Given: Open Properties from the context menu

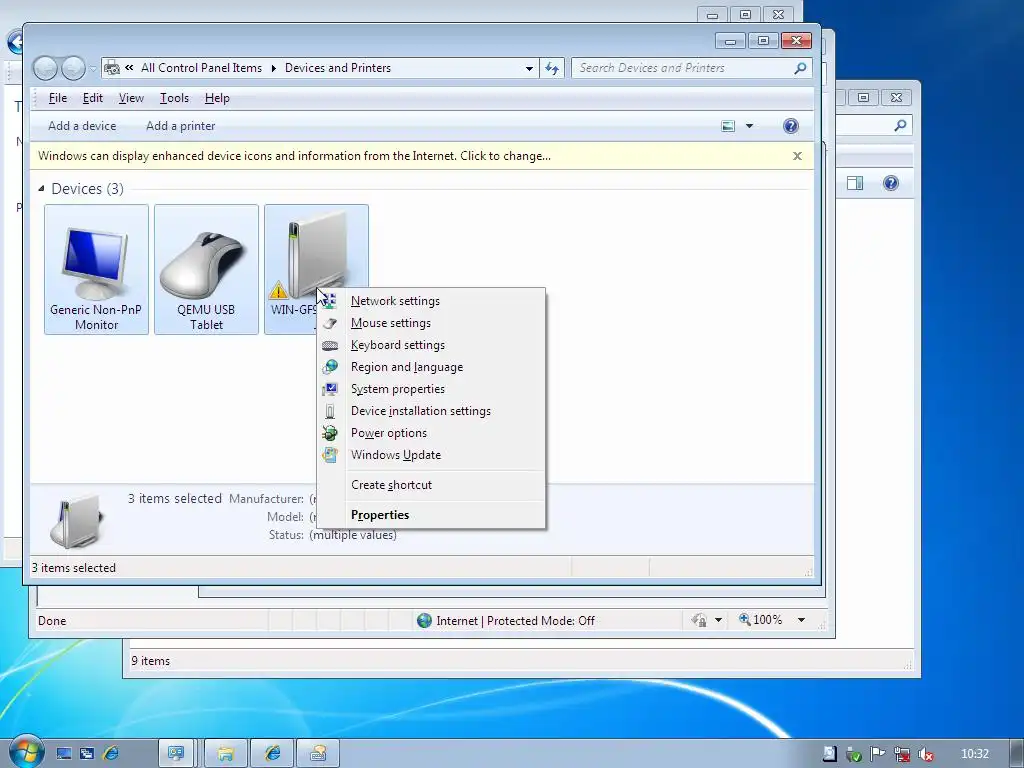Looking at the screenshot, I should [431, 515].
